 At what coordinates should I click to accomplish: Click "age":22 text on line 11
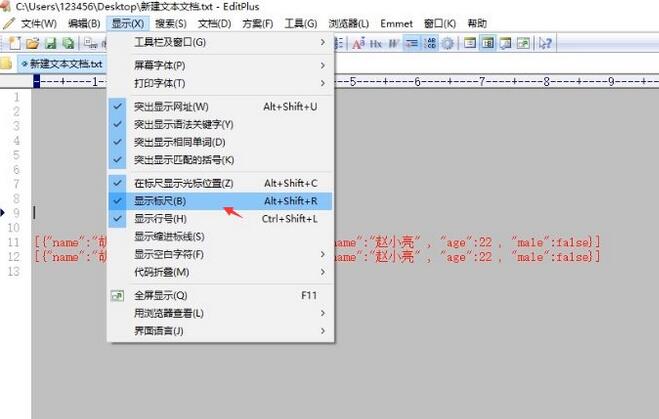466,242
